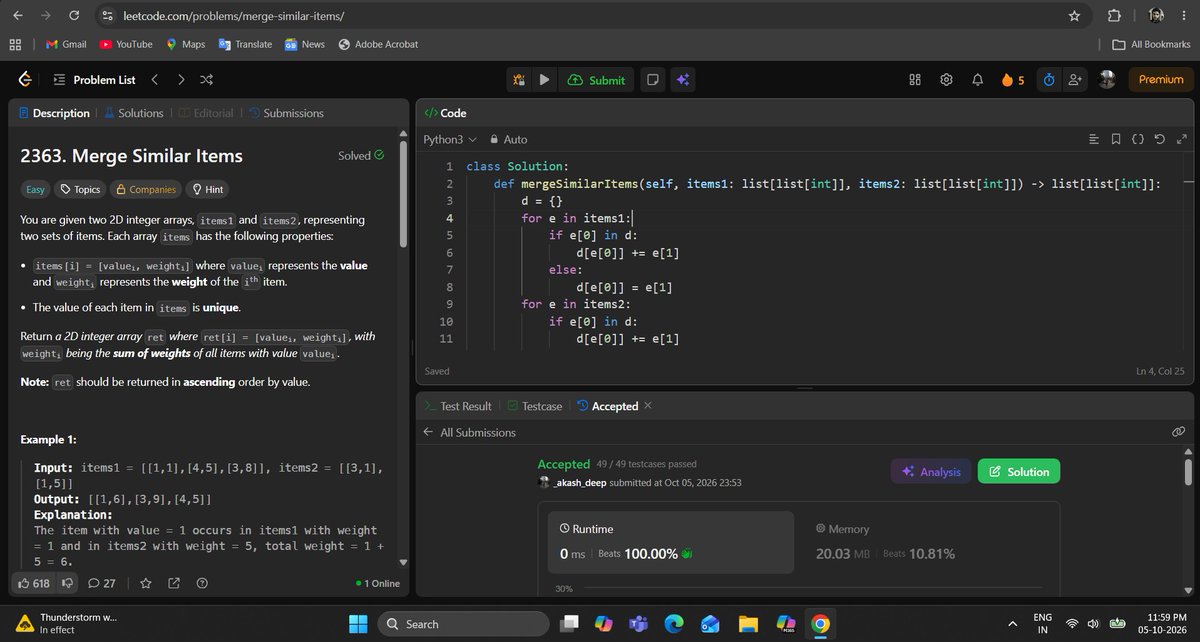Switch to the Description tab
Image resolution: width=1200 pixels, height=642 pixels.
[54, 113]
